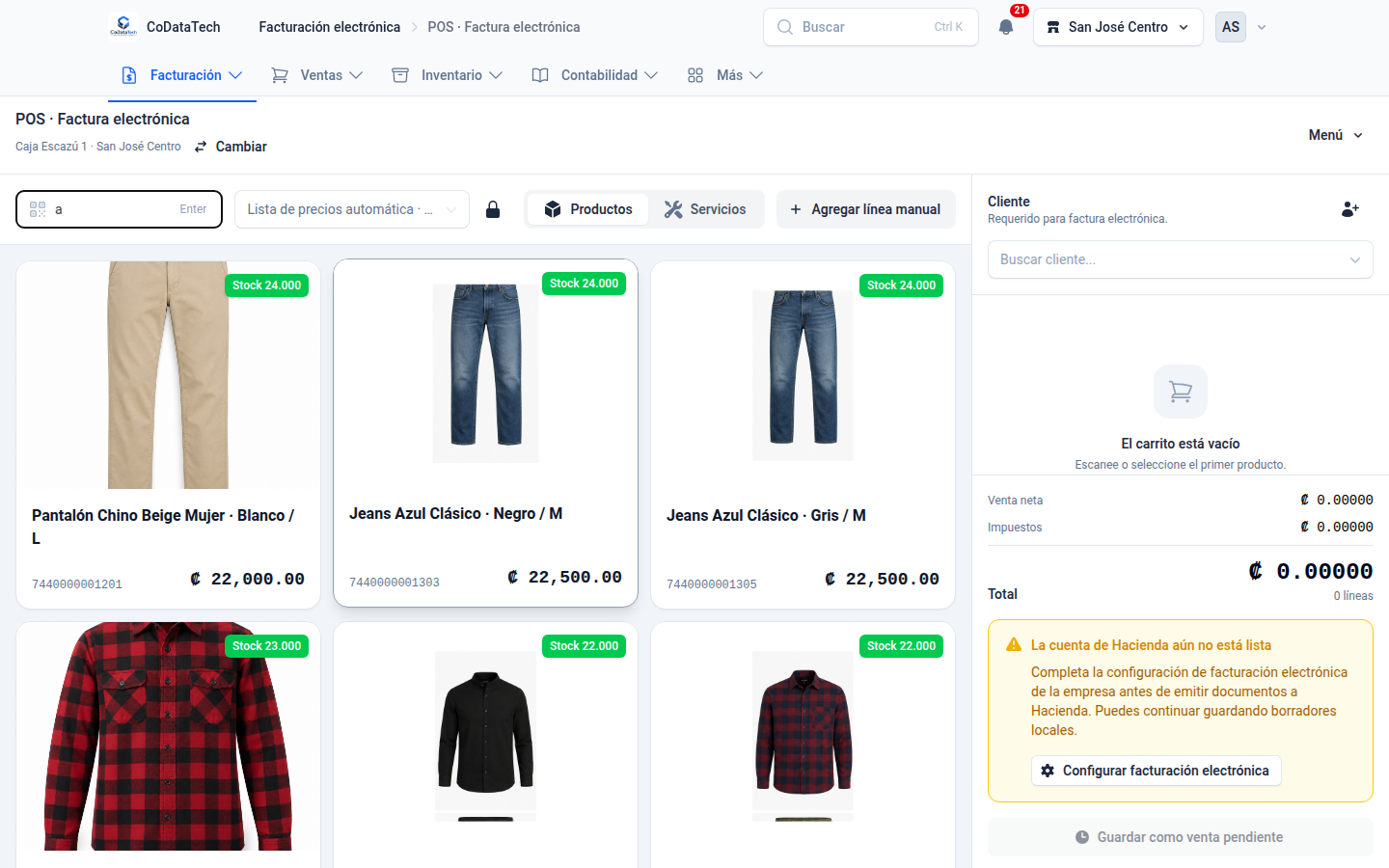Click the price of barcode 7440000001201

click(x=248, y=579)
